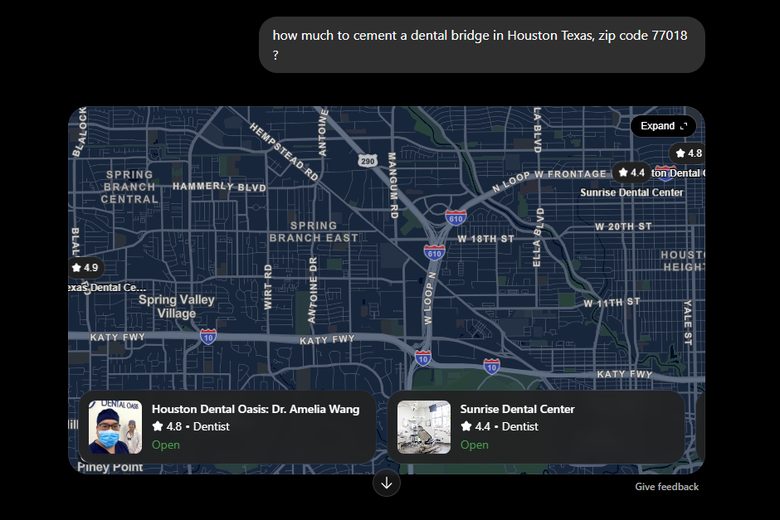Click the Hammerly Blvd street label
Viewport: 780px width, 520px height.
point(219,187)
